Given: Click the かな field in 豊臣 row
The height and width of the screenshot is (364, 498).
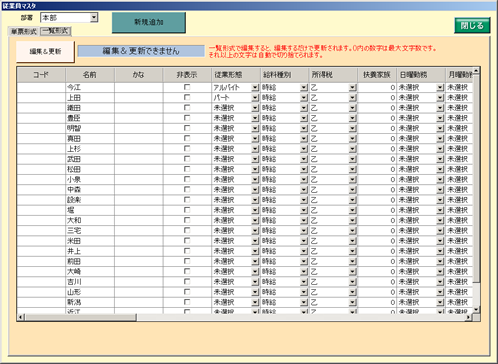Looking at the screenshot, I should [138, 118].
